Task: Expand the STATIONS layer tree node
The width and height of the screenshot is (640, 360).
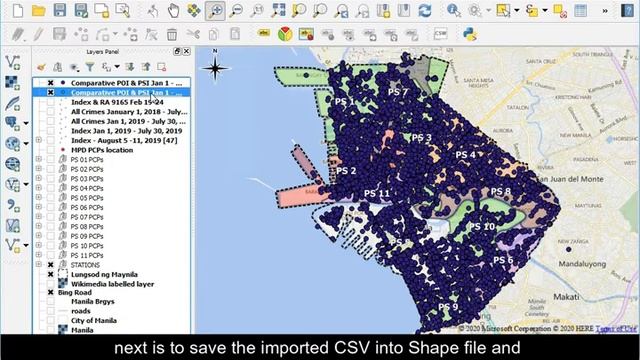Action: (x=39, y=264)
